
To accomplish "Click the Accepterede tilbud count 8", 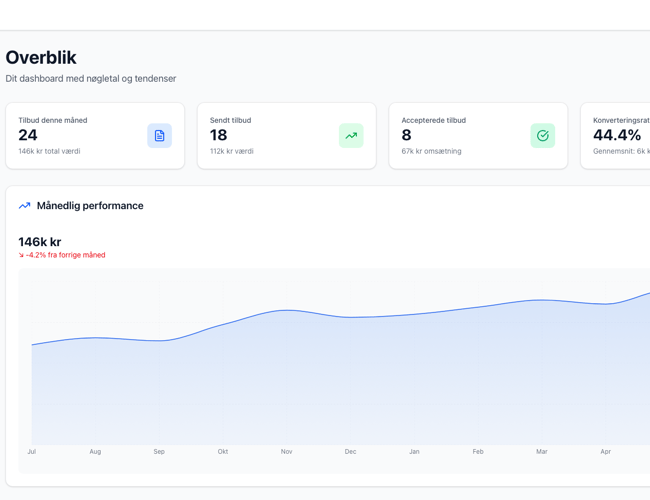I will [x=406, y=135].
